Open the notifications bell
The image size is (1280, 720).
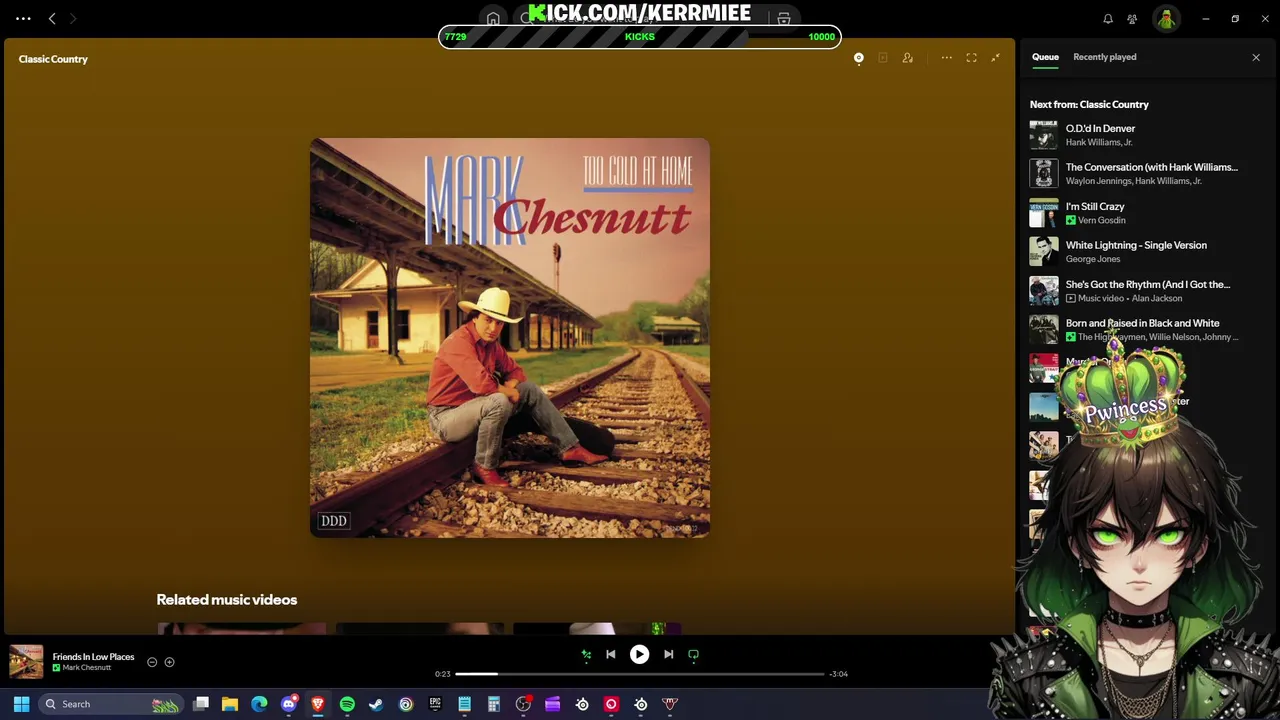[1108, 19]
